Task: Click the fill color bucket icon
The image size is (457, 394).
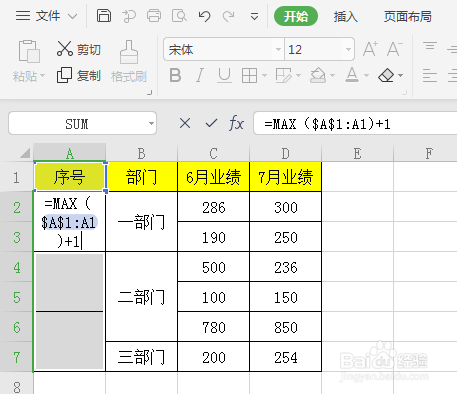Action: 318,75
